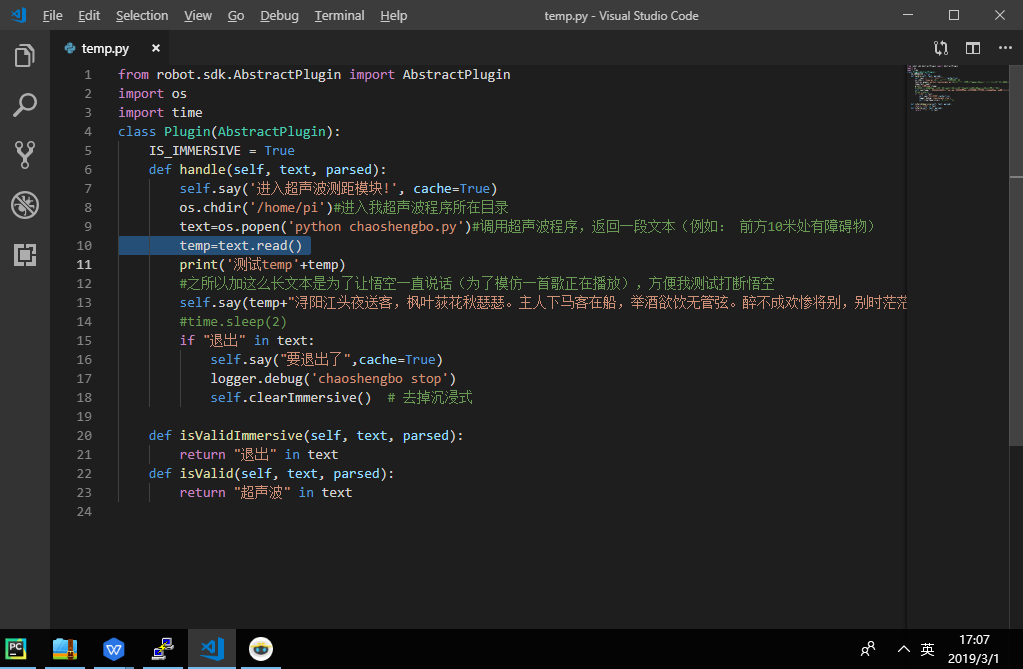Click the Synchronize Changes icon above the editor
Viewport: 1023px width, 669px height.
pyautogui.click(x=940, y=47)
